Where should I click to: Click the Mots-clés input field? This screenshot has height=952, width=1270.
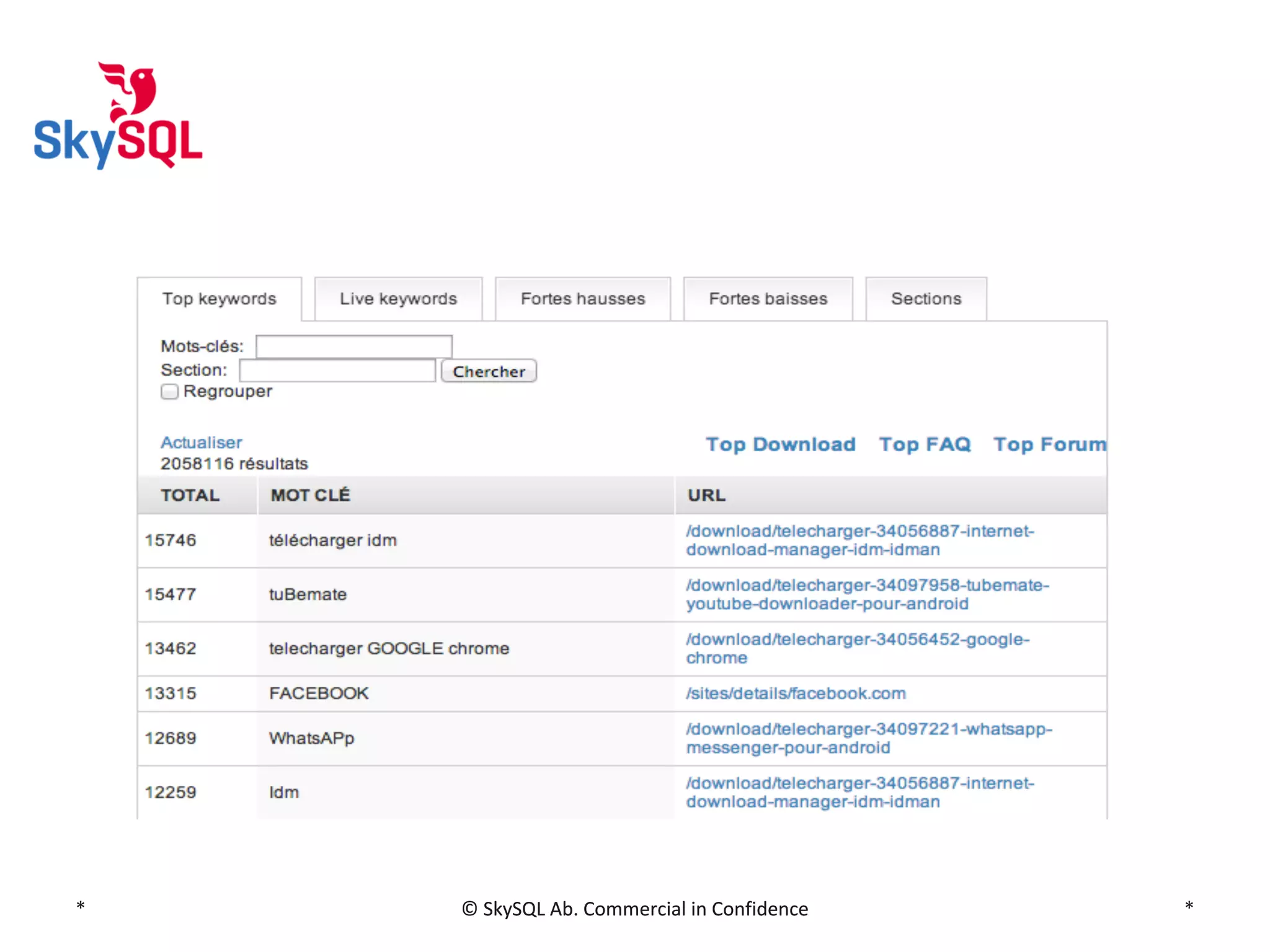[353, 346]
